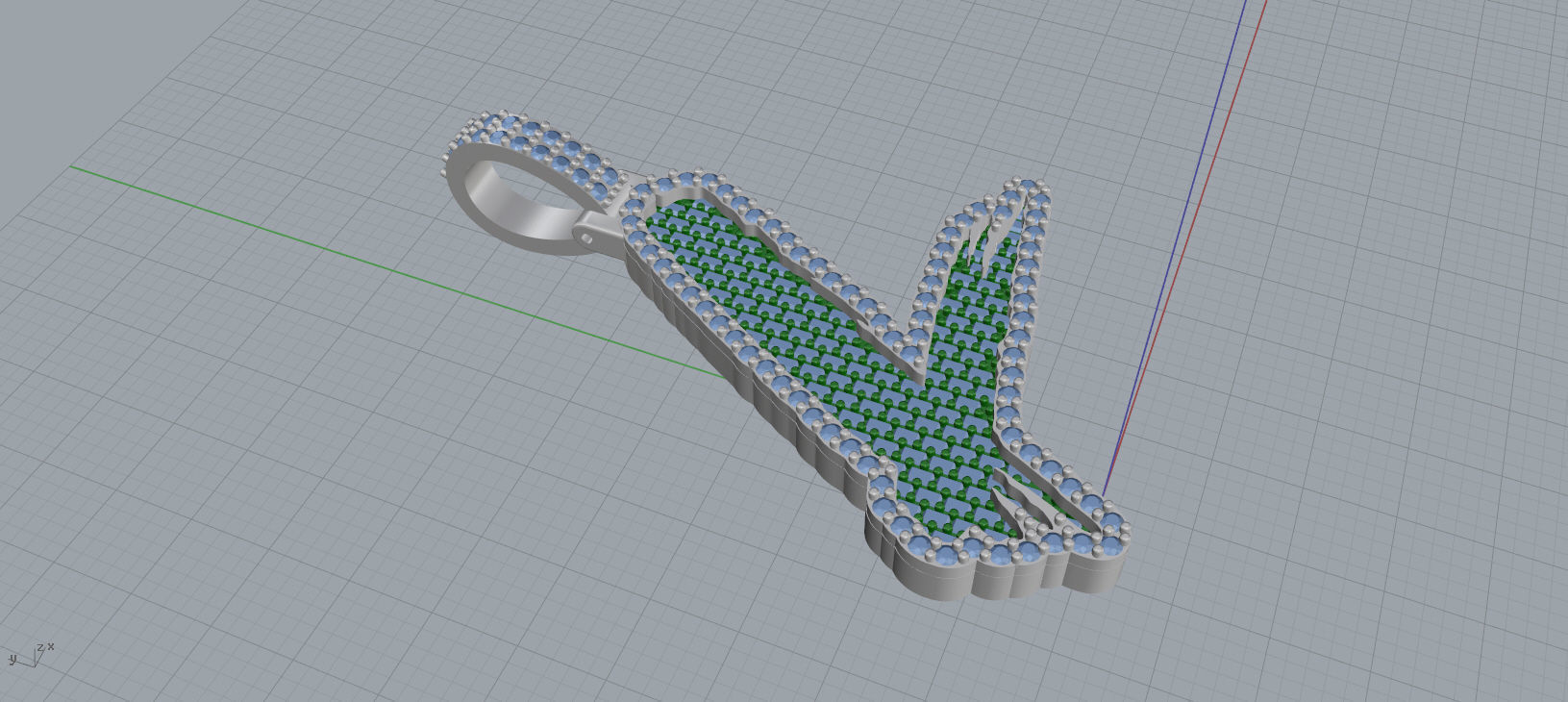Click the red axis line
1568x702 pixels.
(x=1185, y=249)
